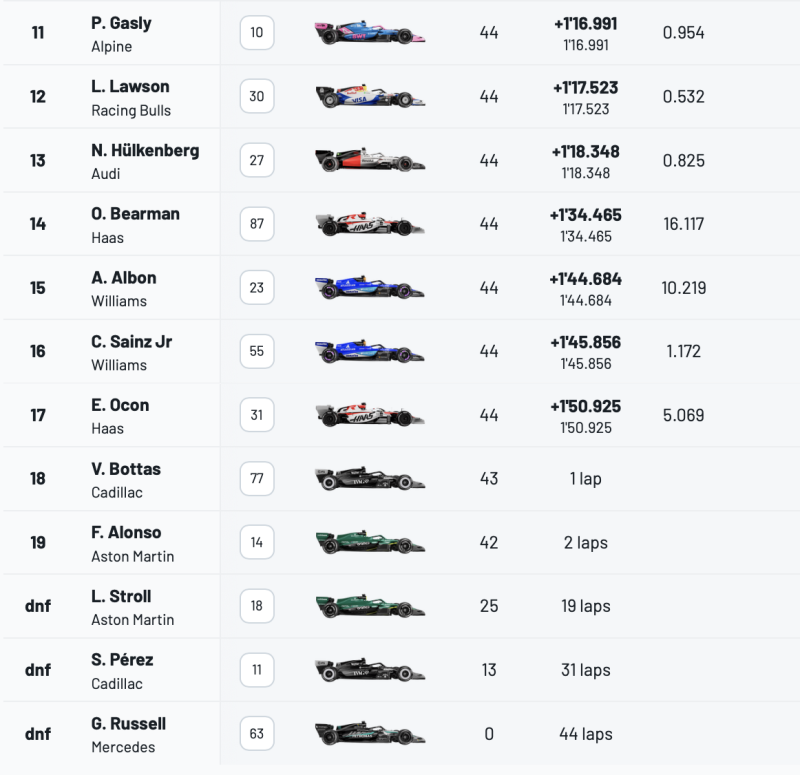800x775 pixels.
Task: Select Hülkenberg's Audi car image
Action: pos(370,160)
